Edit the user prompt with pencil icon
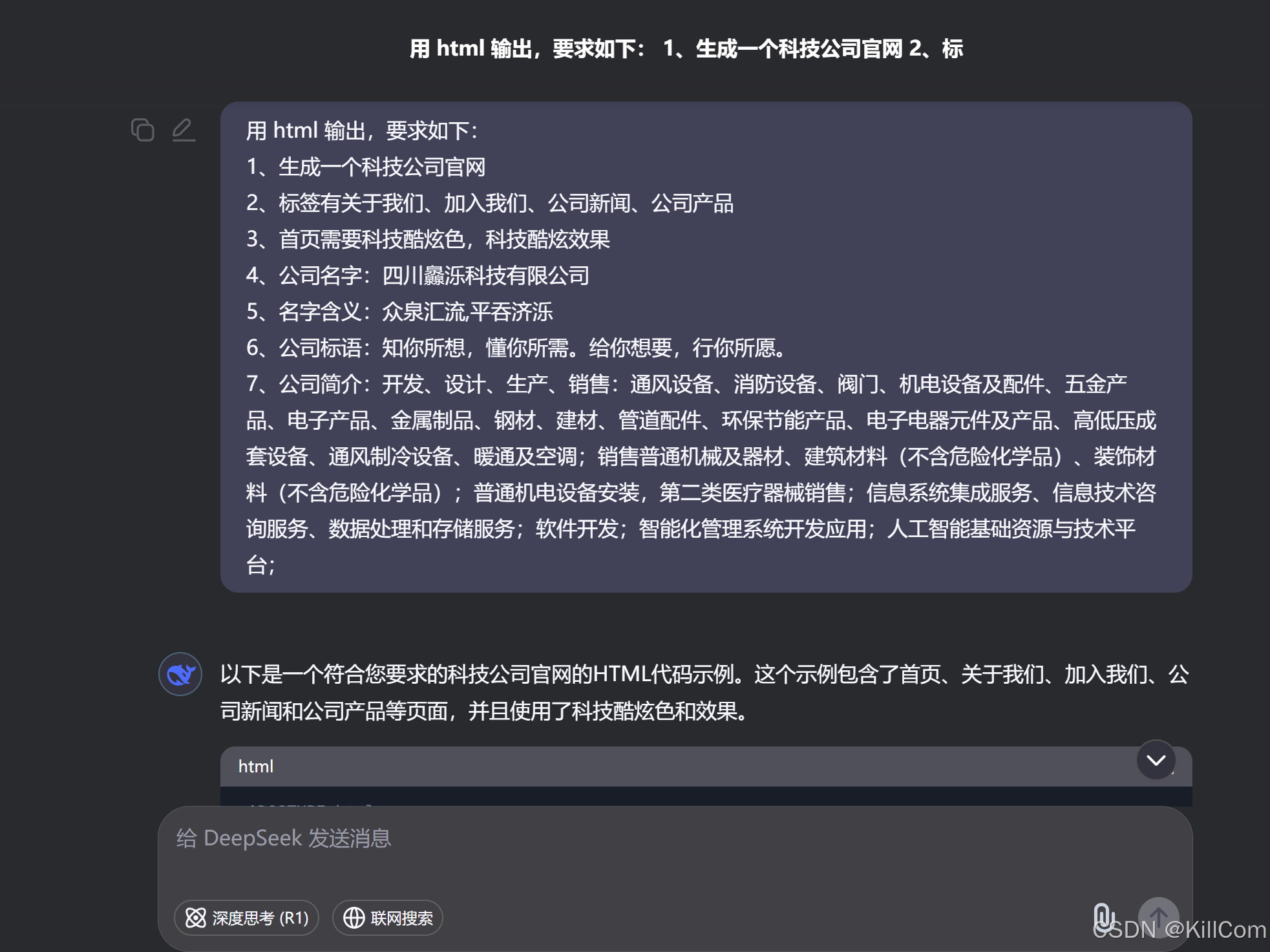1270x952 pixels. [184, 130]
